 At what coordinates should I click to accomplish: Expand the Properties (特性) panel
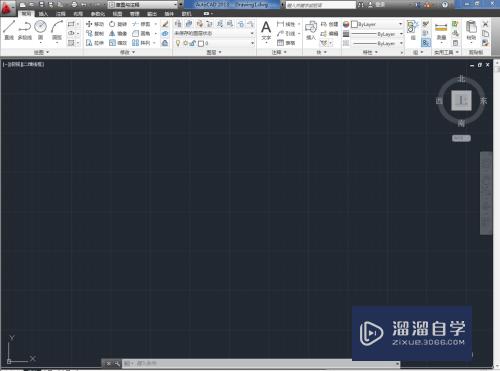(370, 52)
